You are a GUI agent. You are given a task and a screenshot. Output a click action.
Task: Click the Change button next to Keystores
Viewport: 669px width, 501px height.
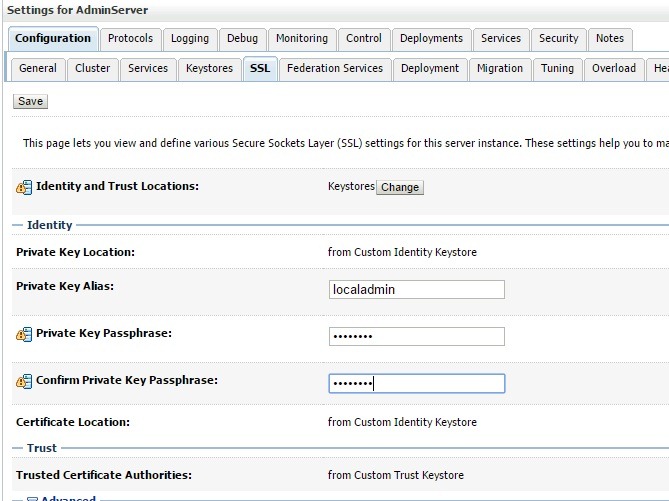400,187
